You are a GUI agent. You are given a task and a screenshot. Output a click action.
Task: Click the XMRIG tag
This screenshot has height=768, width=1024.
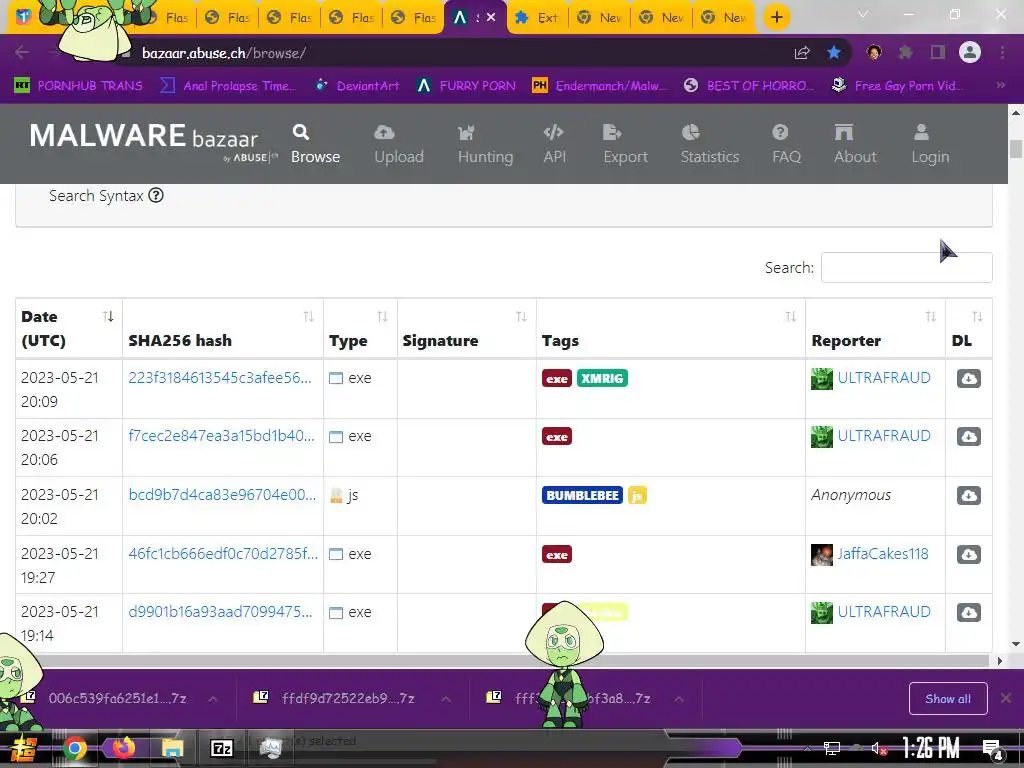(x=602, y=378)
